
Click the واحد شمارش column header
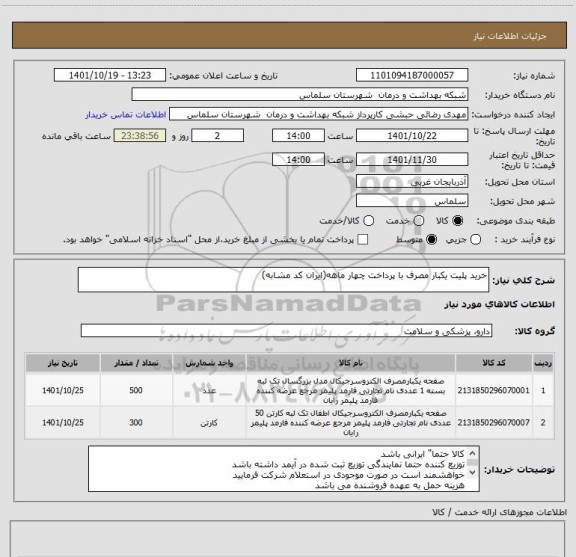(x=209, y=363)
